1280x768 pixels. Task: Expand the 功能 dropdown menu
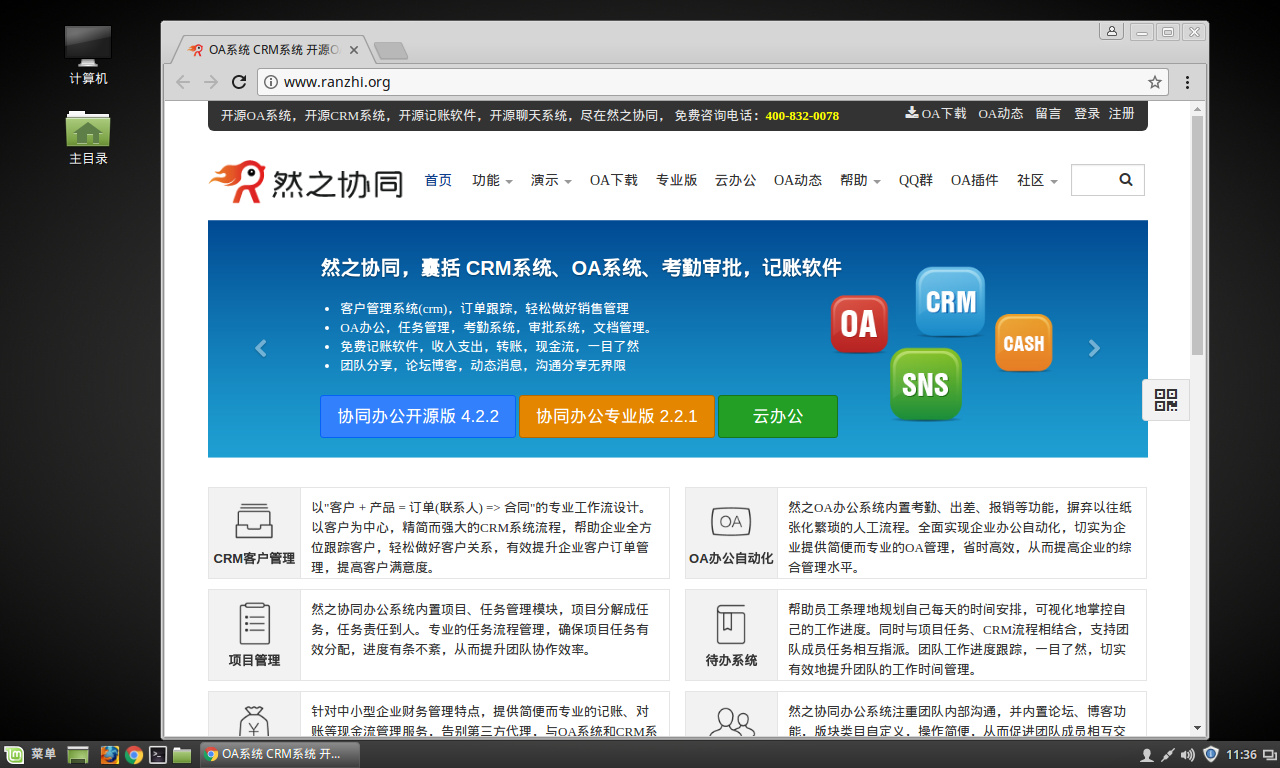492,181
